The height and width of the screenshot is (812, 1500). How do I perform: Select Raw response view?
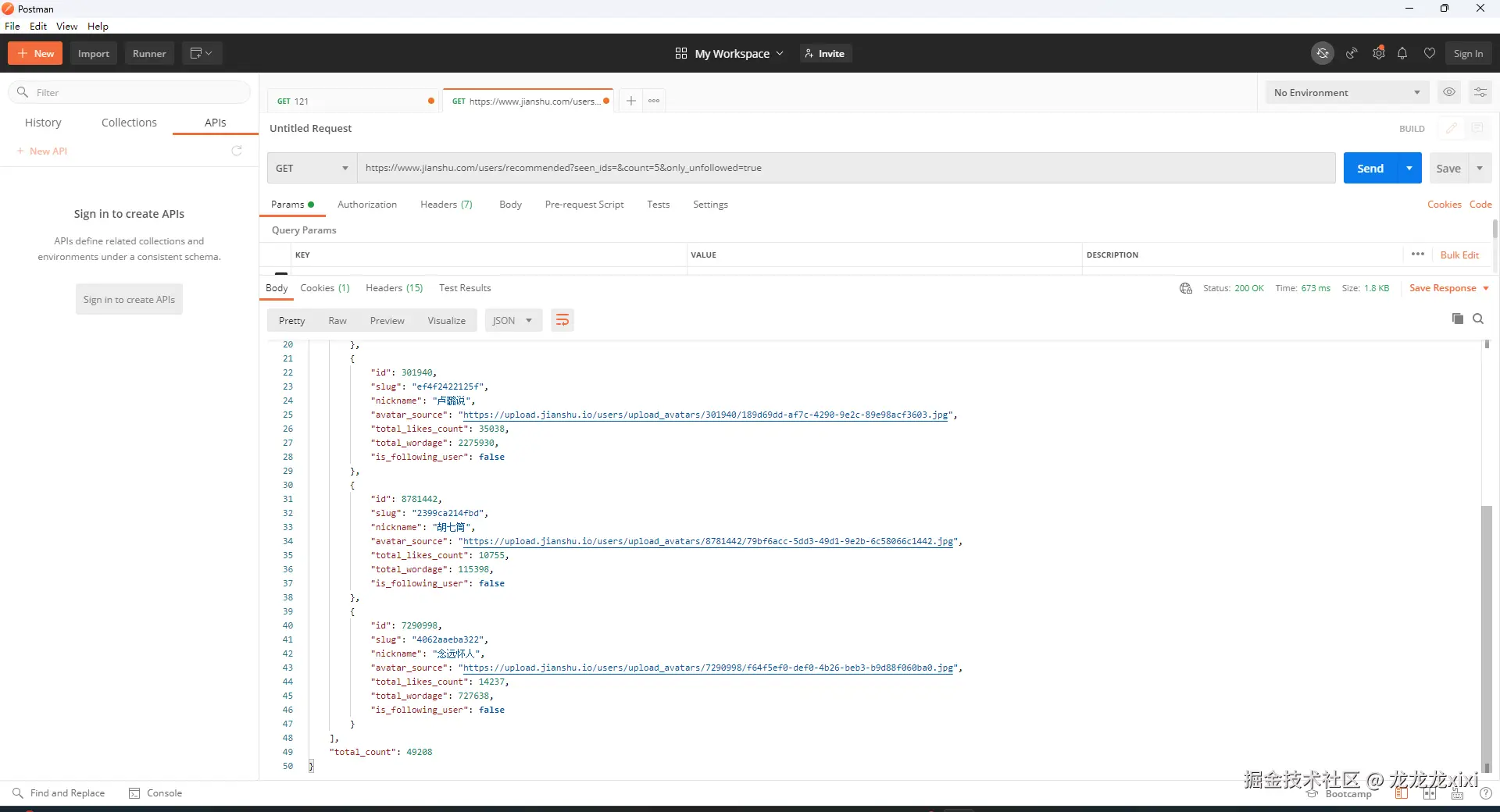point(337,321)
